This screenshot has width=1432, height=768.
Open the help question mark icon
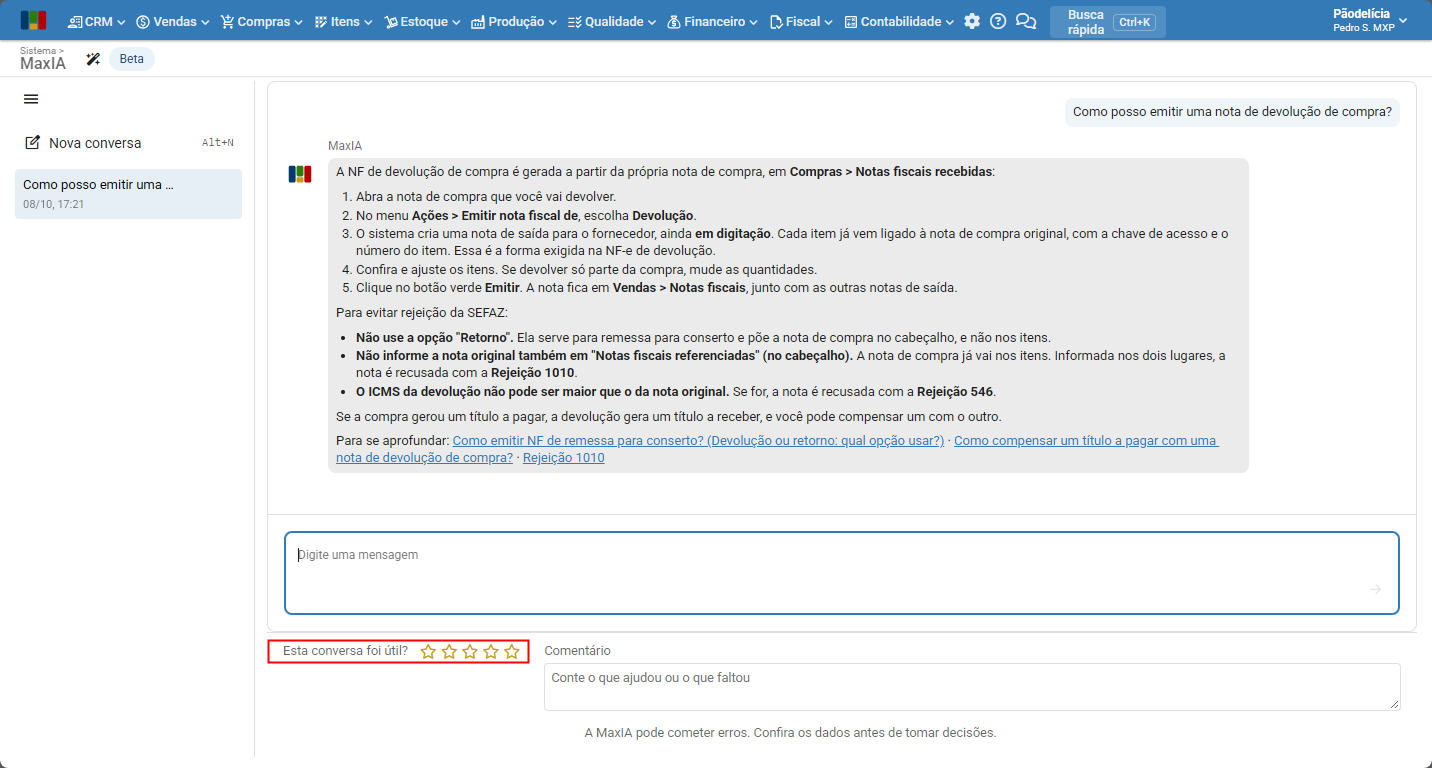pyautogui.click(x=998, y=21)
